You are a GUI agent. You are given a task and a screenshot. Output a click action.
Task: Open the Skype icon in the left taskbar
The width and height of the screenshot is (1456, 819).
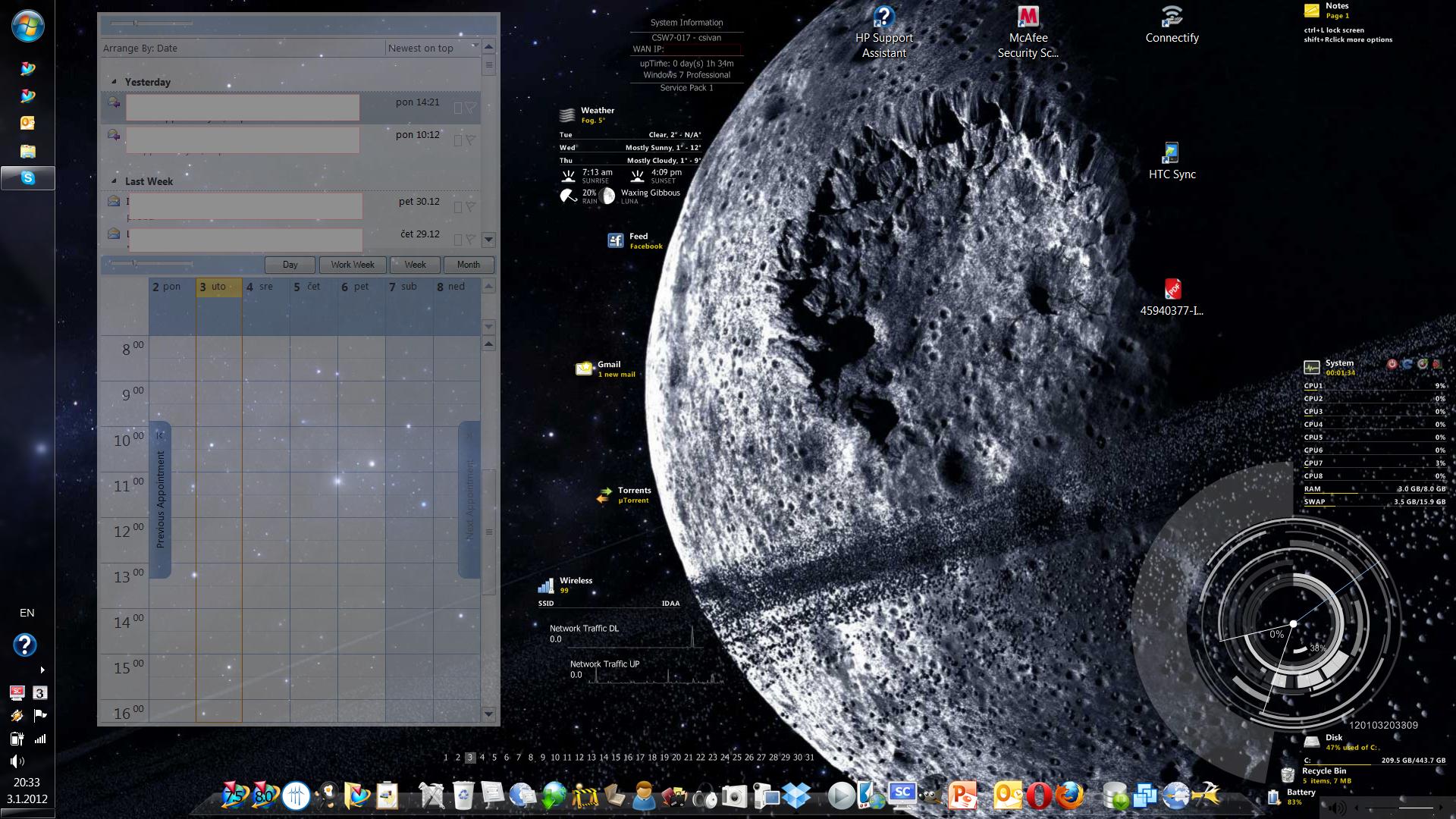coord(28,178)
